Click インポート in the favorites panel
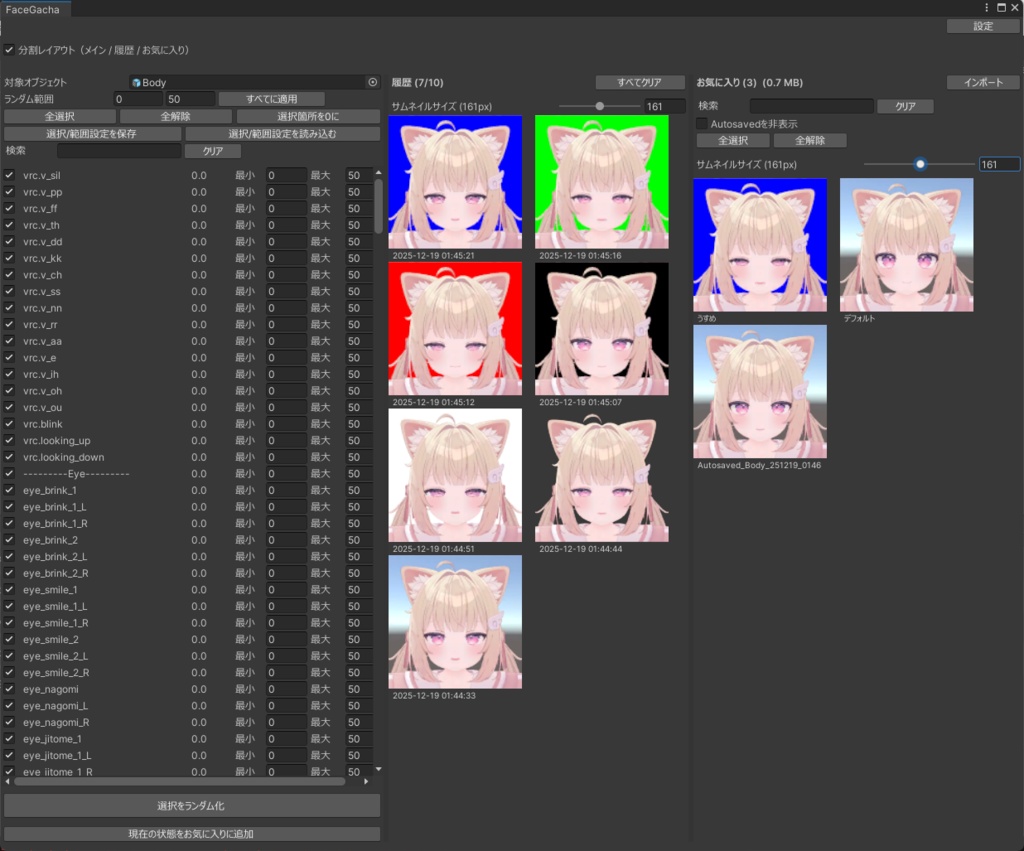 click(983, 82)
